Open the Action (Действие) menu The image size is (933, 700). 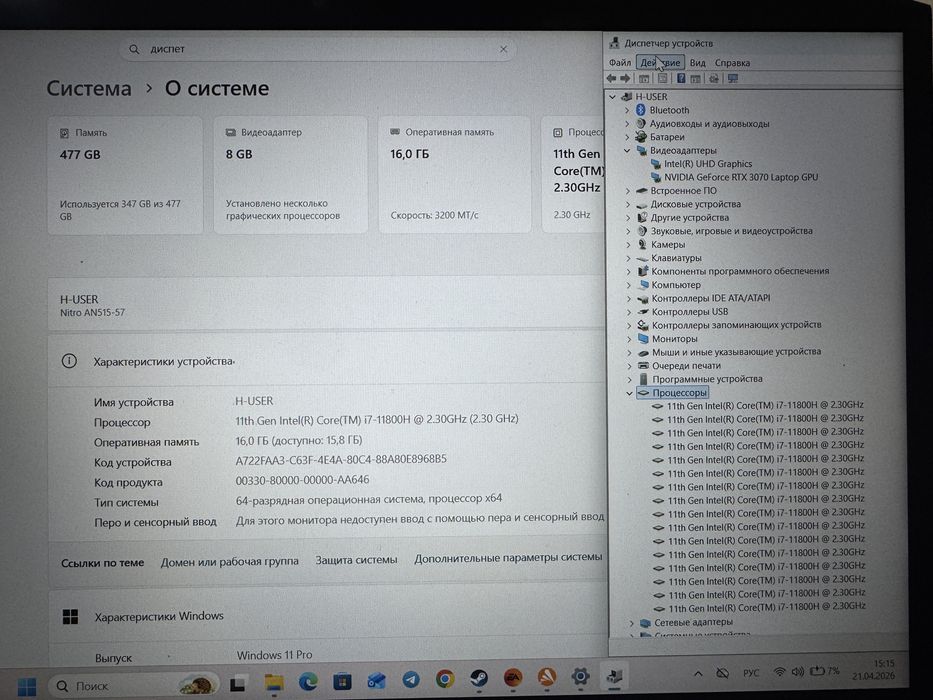pyautogui.click(x=660, y=62)
